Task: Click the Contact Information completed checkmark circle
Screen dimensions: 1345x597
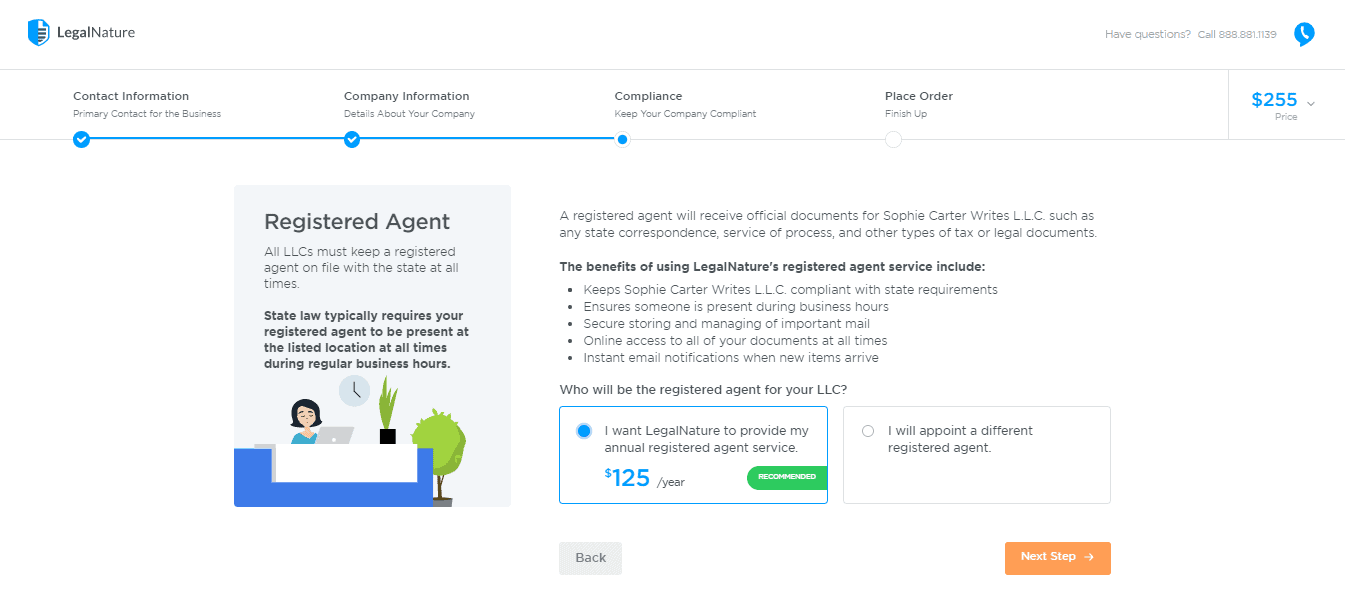Action: (82, 139)
